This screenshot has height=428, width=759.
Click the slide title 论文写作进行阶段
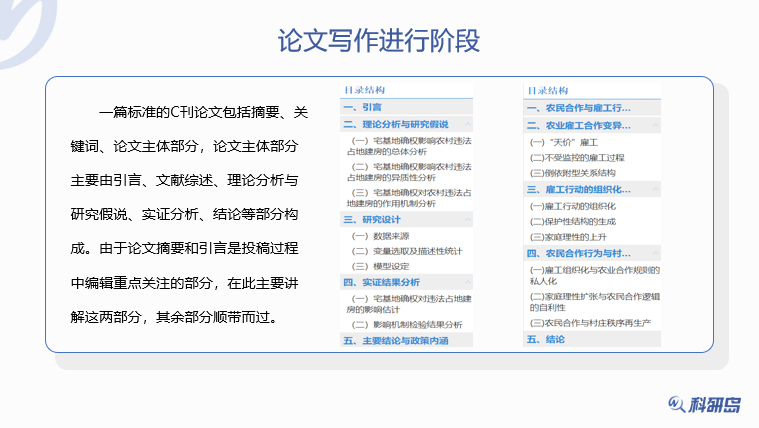379,40
